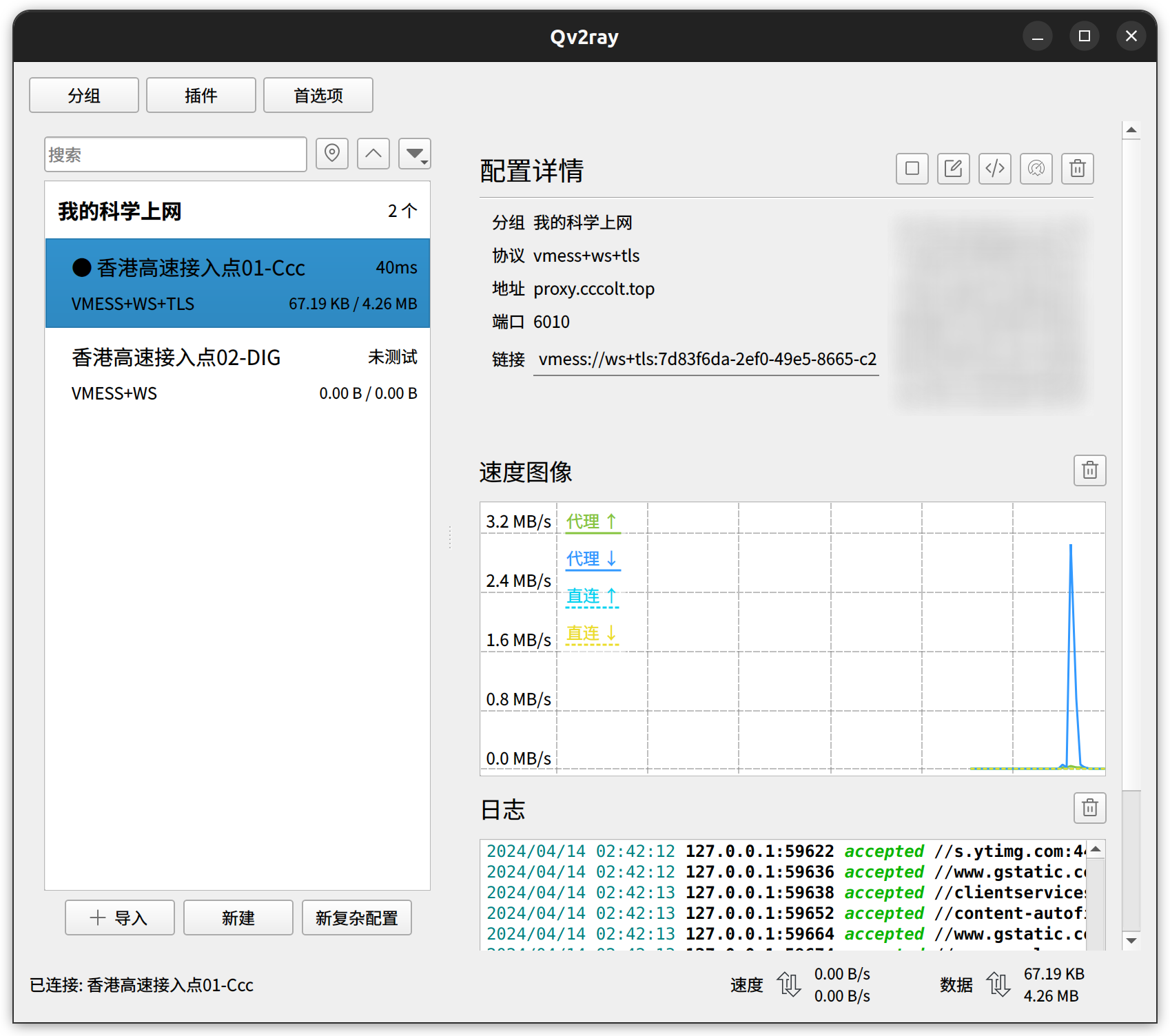This screenshot has height=1036, width=1170.
Task: Click the 67.19 KB / 4.26 MB usage text
Action: tap(353, 304)
